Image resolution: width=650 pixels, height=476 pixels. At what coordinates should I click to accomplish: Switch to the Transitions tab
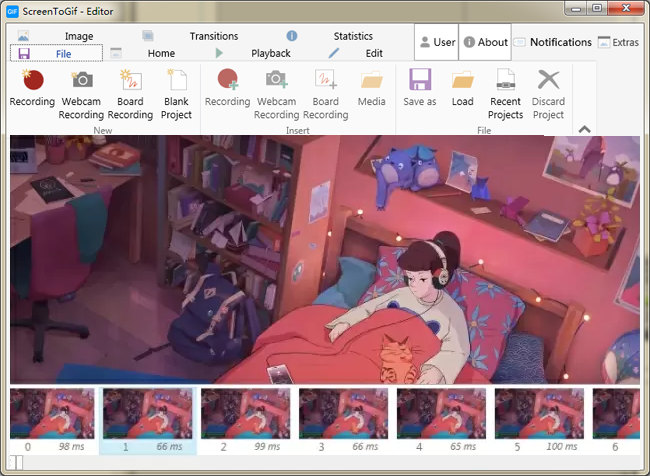(190, 36)
